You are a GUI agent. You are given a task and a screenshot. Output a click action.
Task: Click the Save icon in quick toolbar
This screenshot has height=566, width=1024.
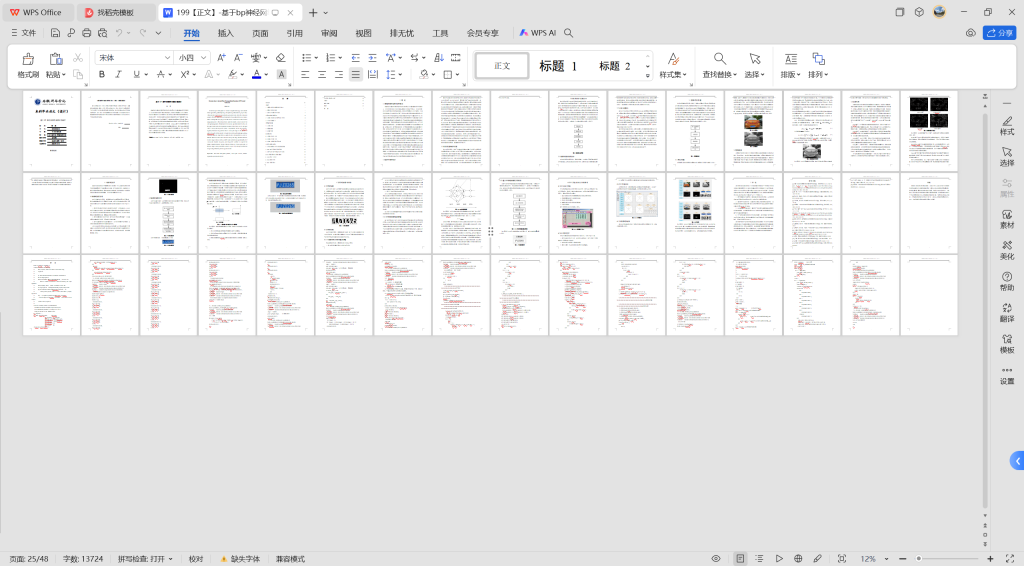tap(55, 33)
